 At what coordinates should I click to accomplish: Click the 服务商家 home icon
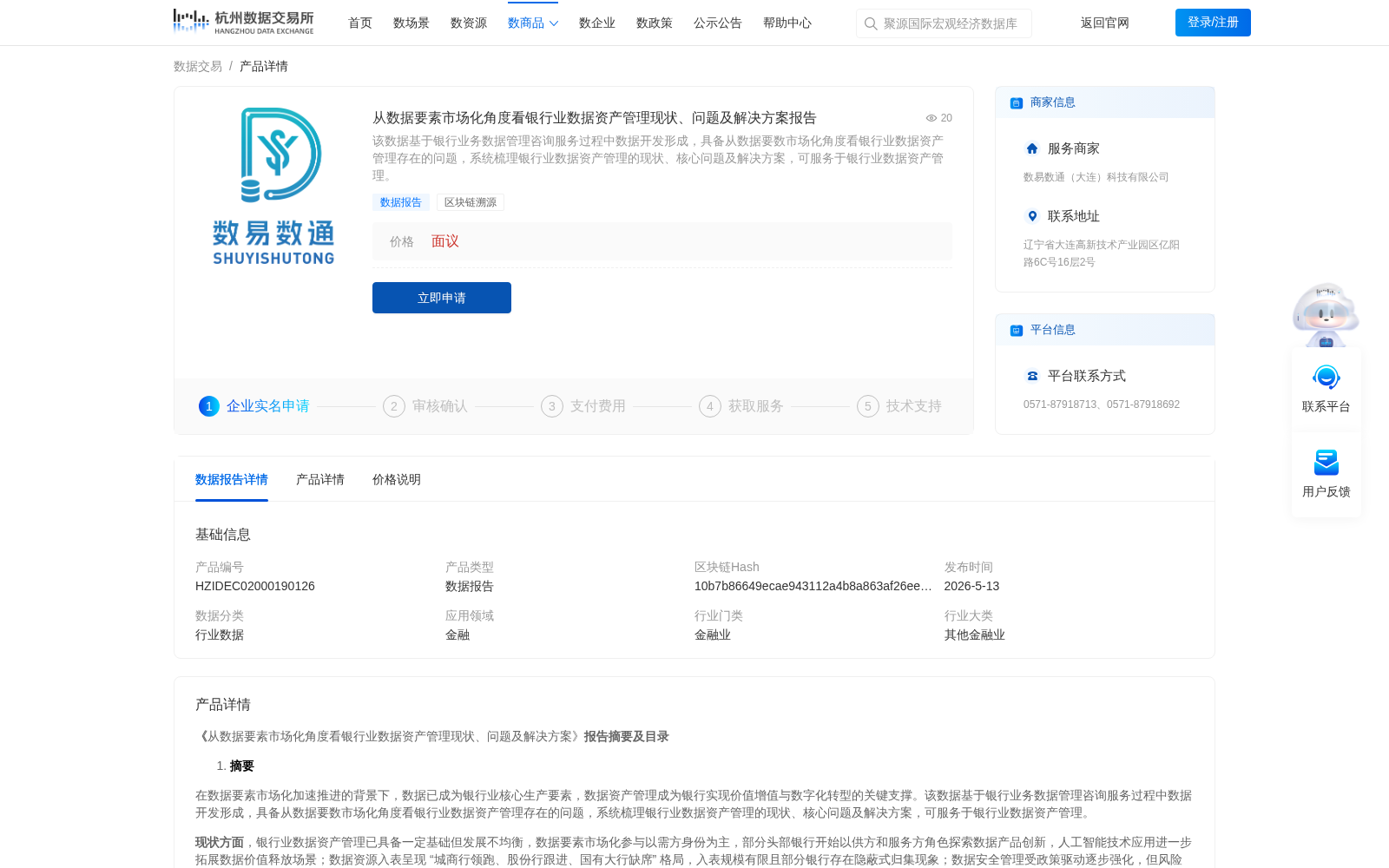[1032, 148]
